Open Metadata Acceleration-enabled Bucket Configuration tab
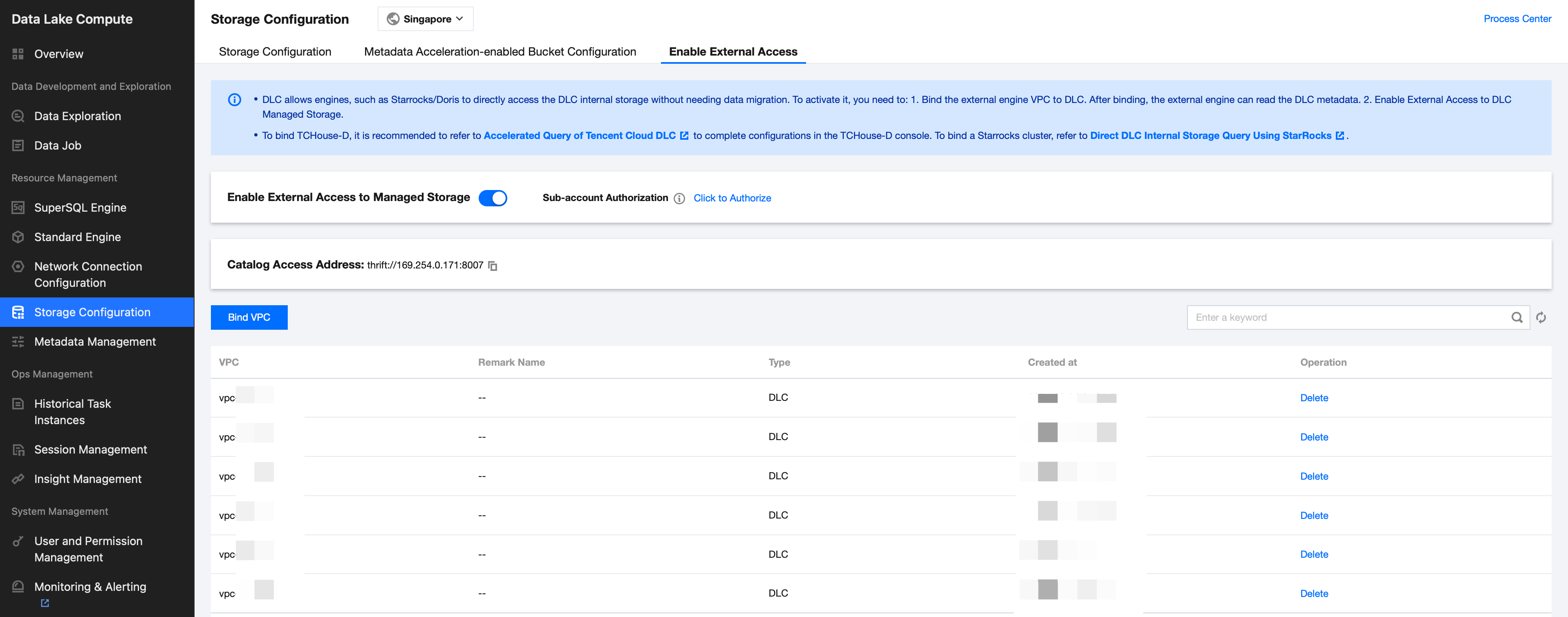This screenshot has width=1568, height=617. pos(500,52)
